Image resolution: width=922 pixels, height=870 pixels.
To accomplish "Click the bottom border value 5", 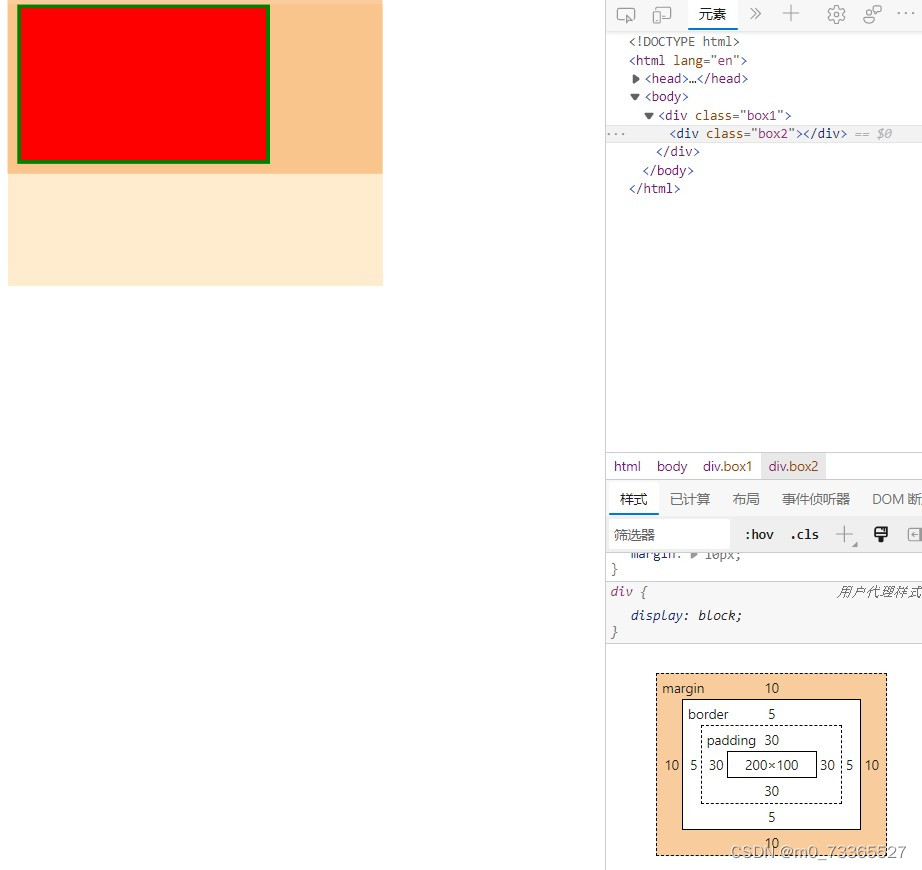I will (771, 817).
